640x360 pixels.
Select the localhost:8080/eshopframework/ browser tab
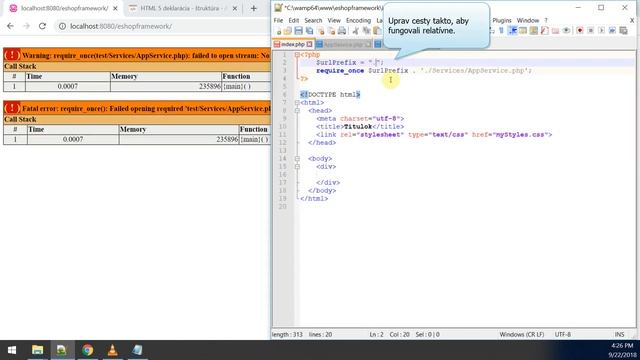click(63, 8)
